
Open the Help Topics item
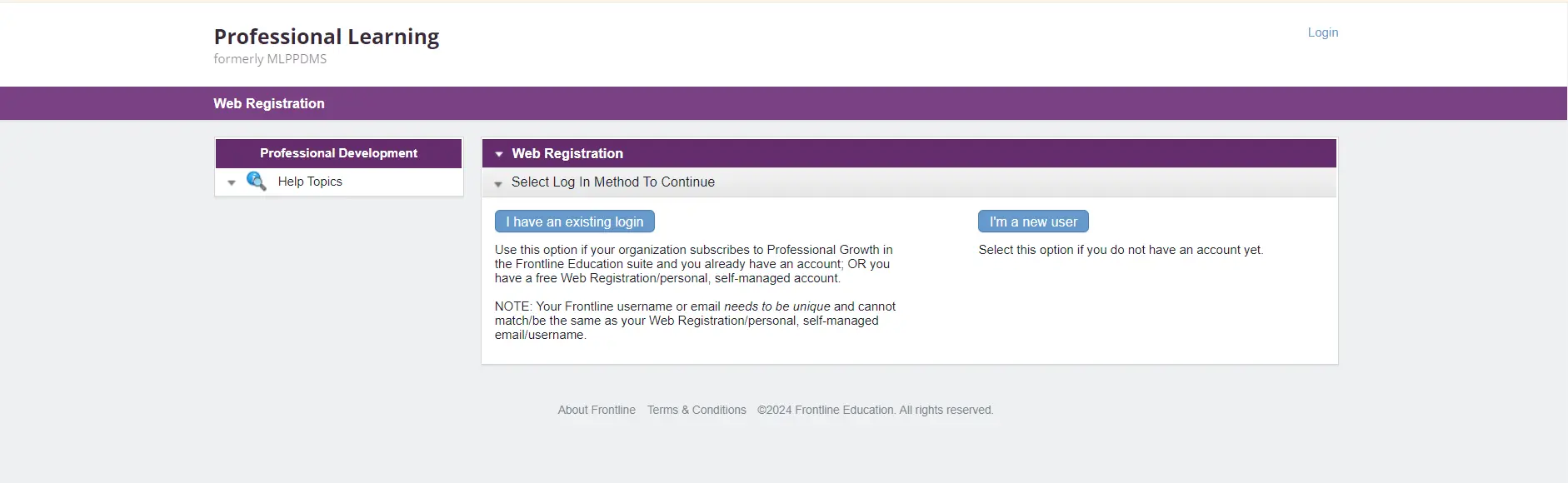(310, 182)
